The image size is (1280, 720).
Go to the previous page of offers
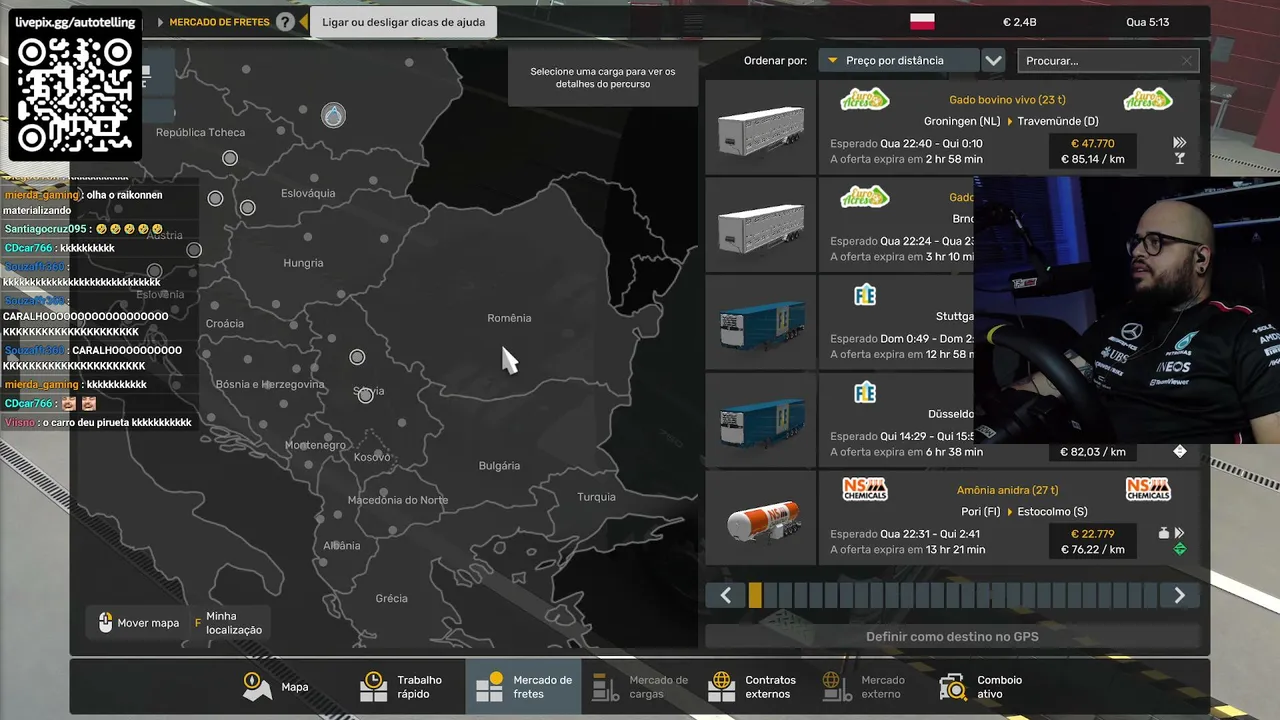pyautogui.click(x=726, y=596)
